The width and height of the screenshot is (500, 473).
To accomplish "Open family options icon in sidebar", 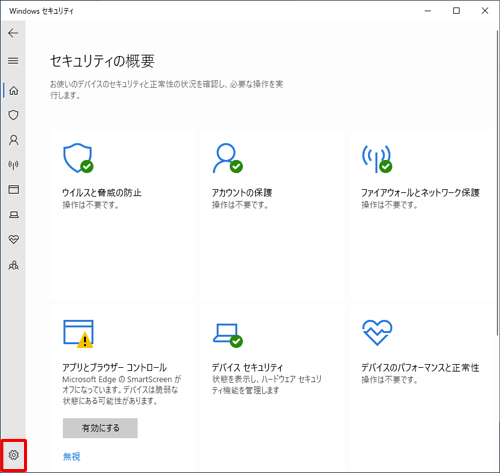I will (x=14, y=265).
